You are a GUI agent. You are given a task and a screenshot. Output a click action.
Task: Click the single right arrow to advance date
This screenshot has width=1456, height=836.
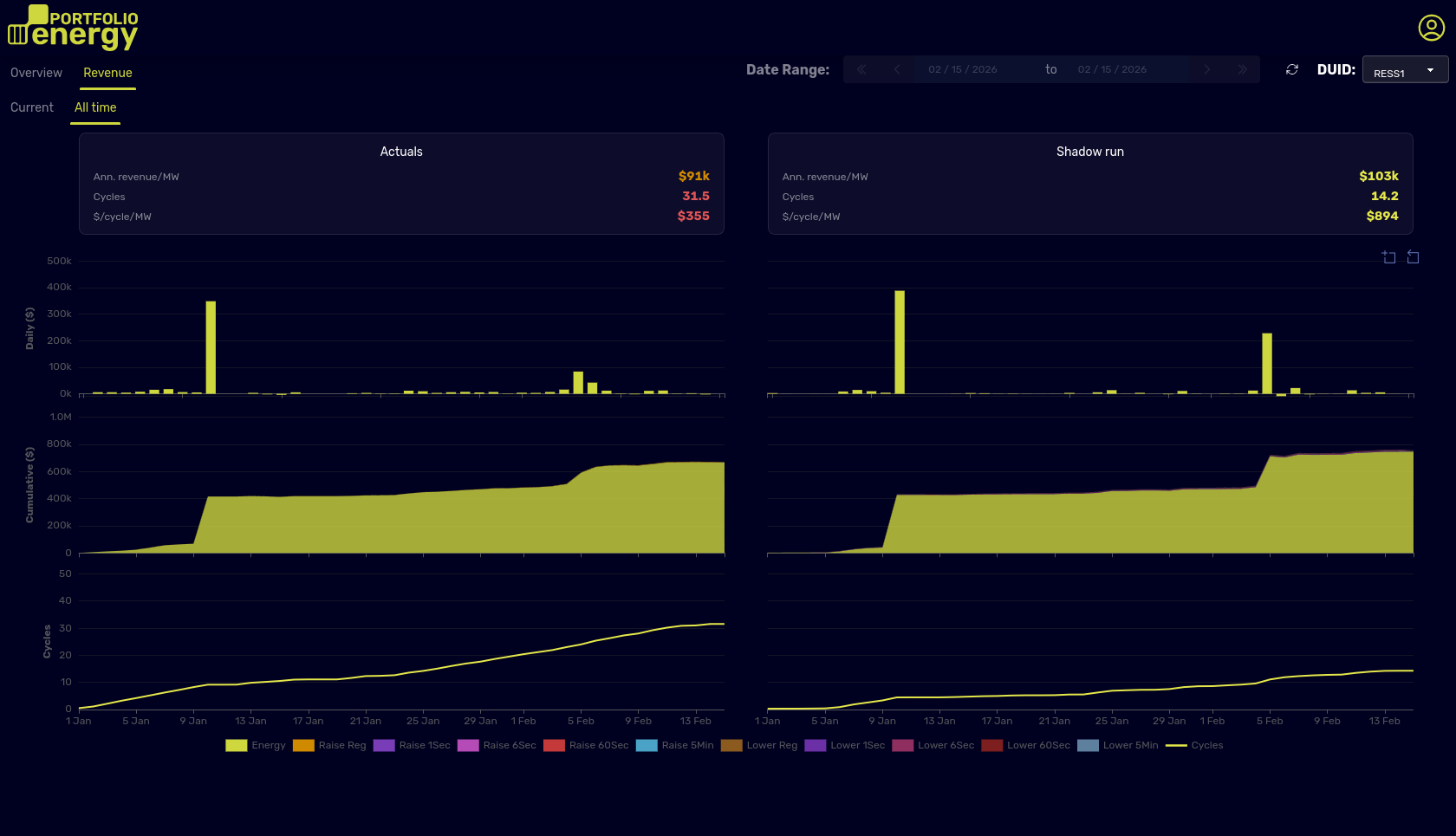click(1206, 69)
